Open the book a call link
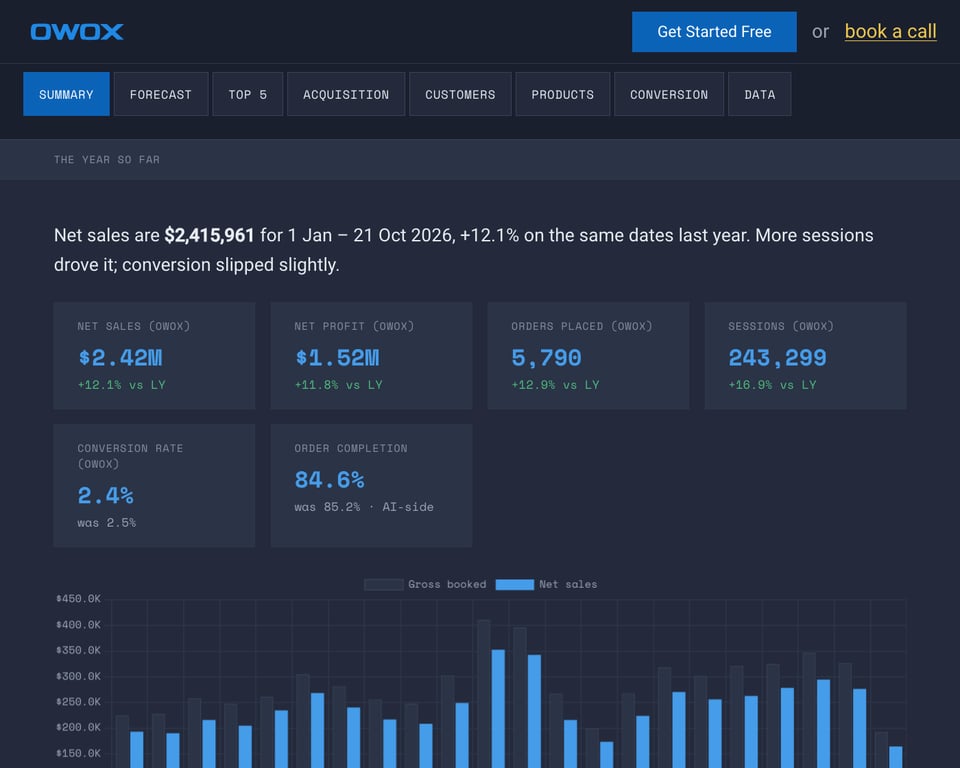The image size is (960, 768). pos(890,31)
